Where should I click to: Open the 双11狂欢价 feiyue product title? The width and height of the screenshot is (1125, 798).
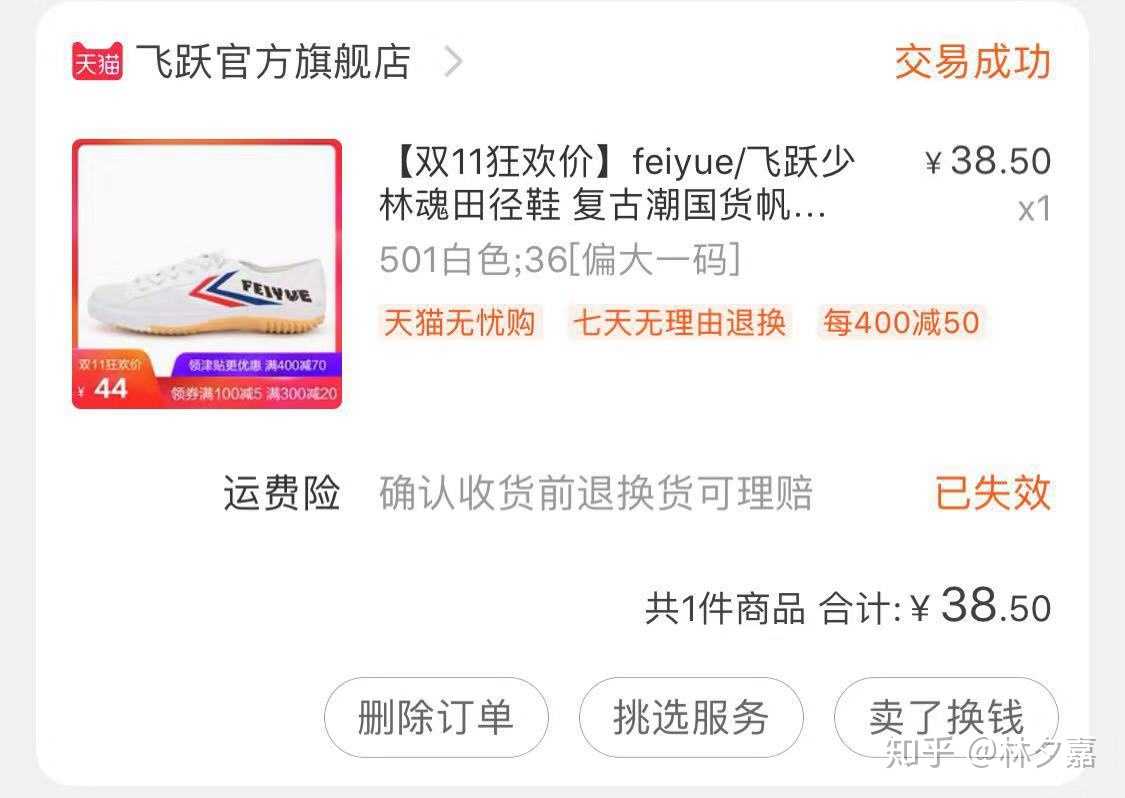click(616, 184)
